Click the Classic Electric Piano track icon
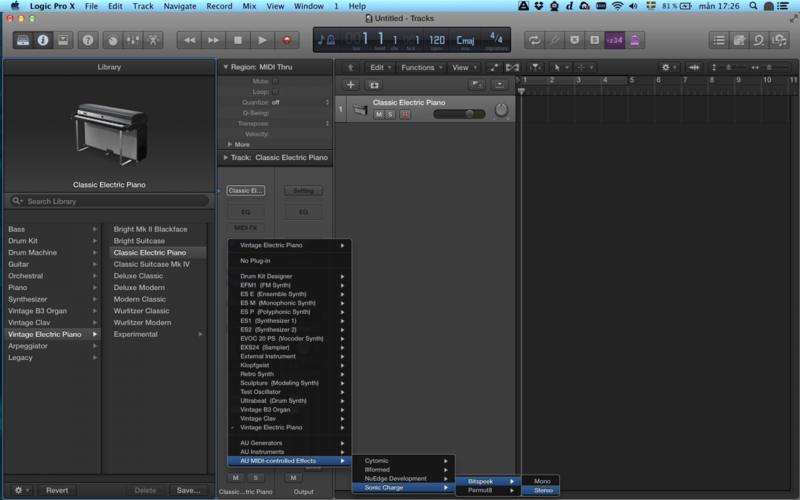 [360, 109]
